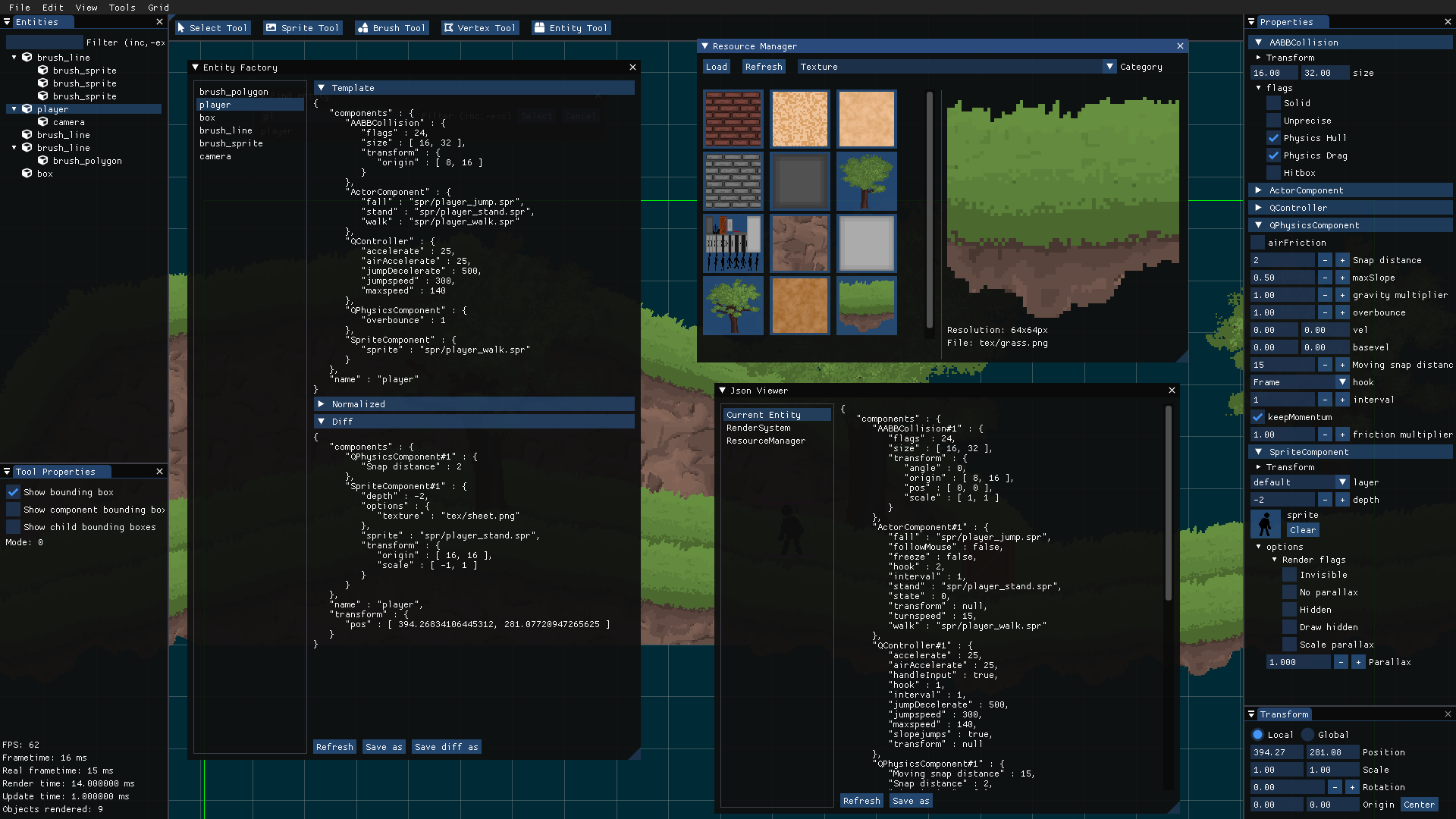Select the Global transform radio button
The width and height of the screenshot is (1456, 819).
[x=1307, y=735]
